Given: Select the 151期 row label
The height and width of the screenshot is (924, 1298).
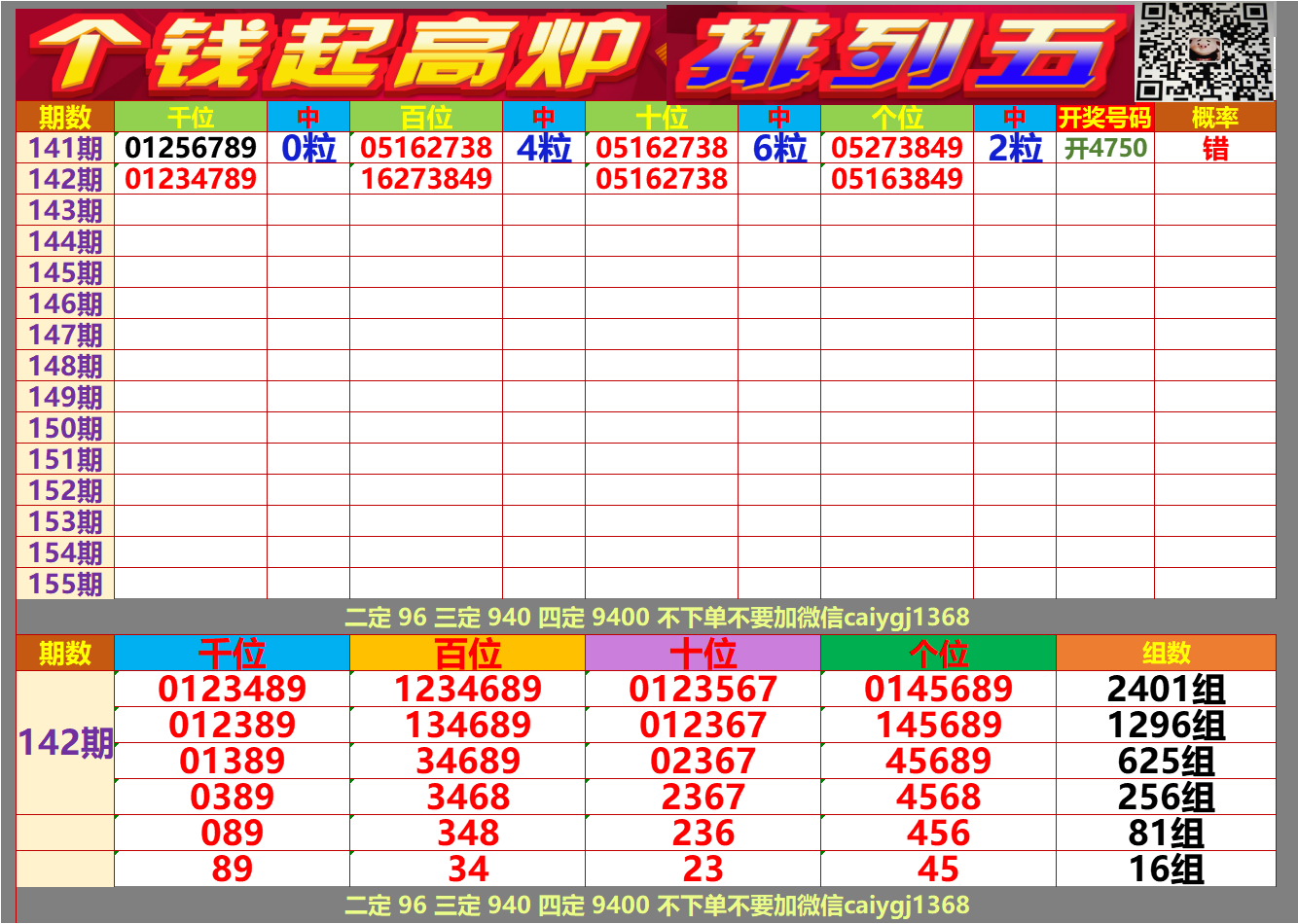Looking at the screenshot, I should pos(65,459).
